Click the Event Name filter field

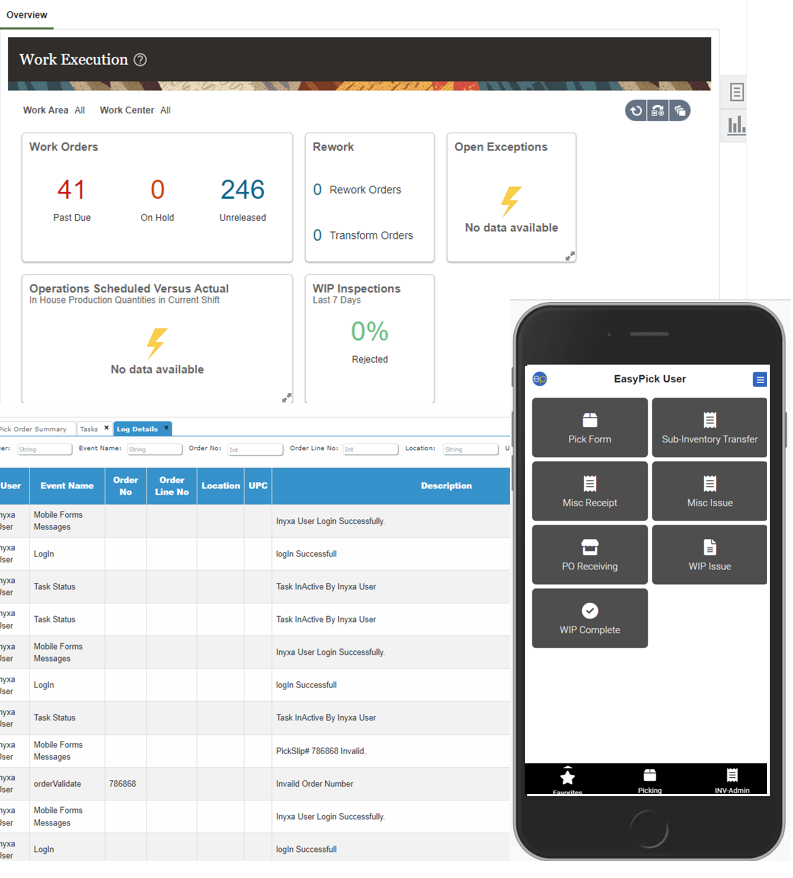coord(154,450)
